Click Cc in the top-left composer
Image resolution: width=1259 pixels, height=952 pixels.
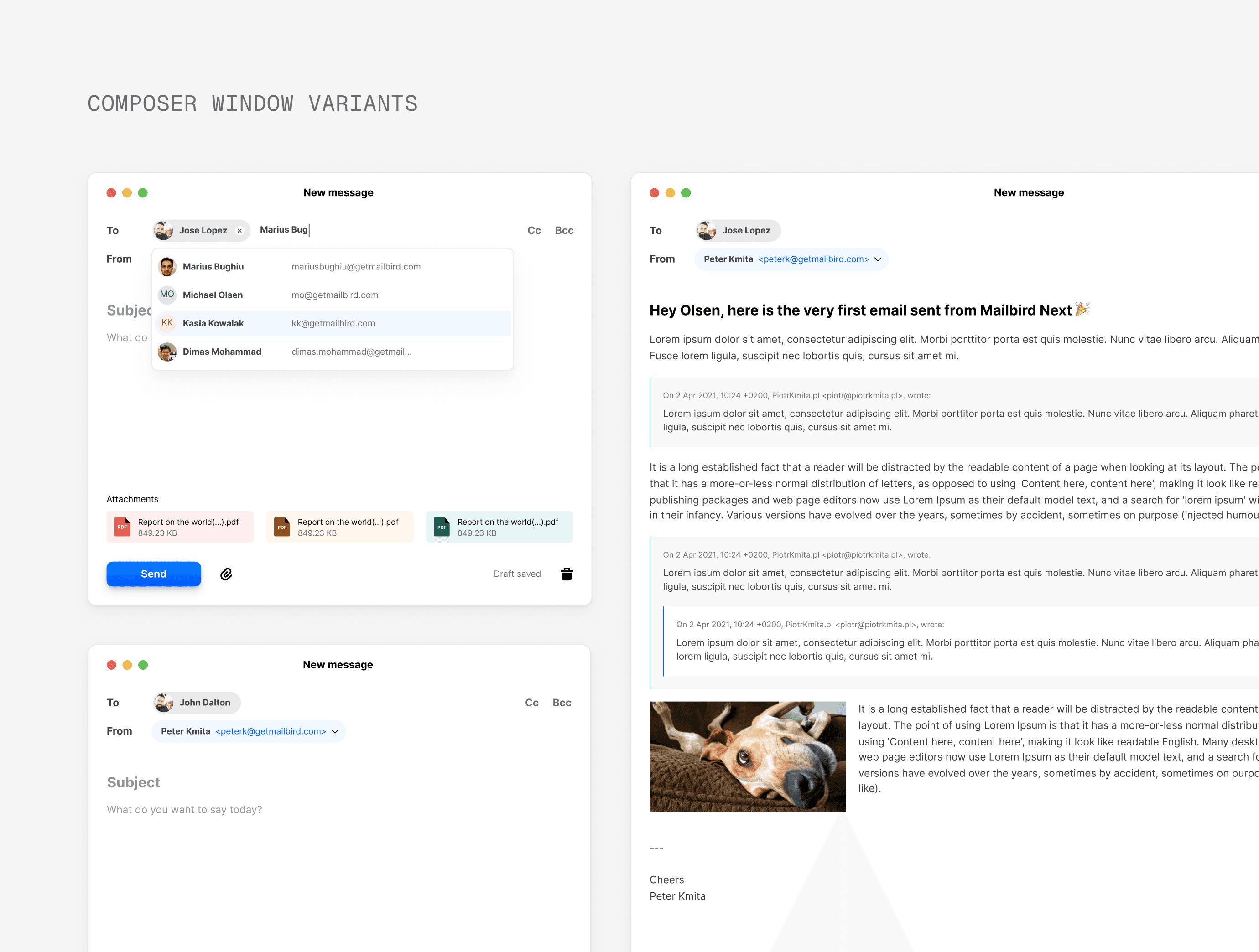click(x=534, y=230)
